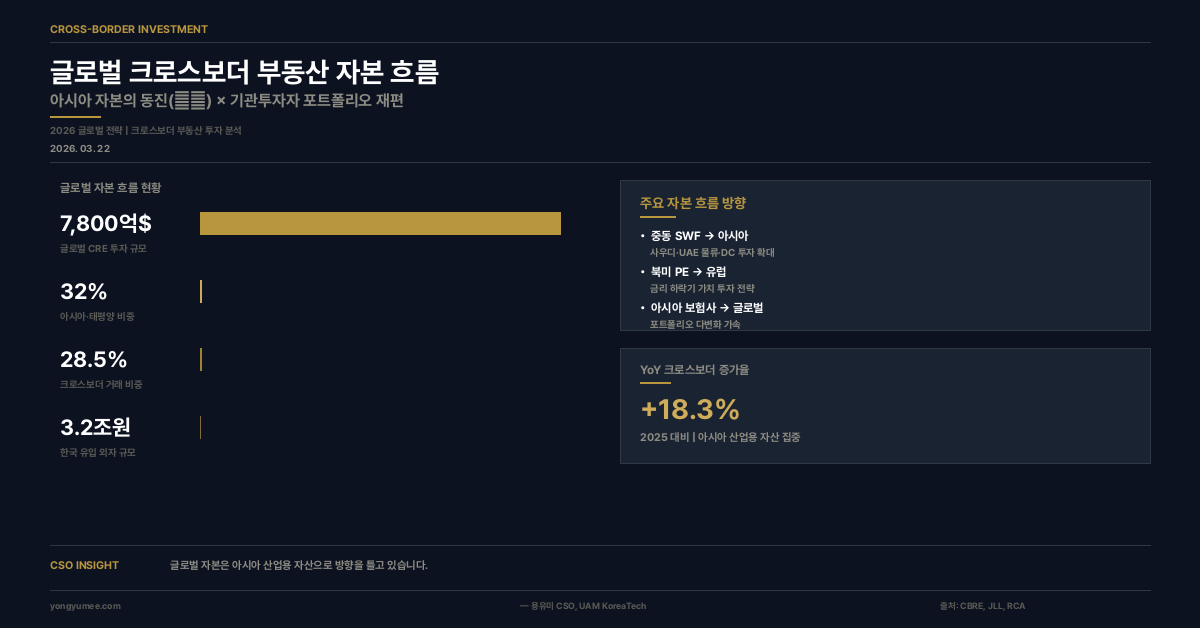Click the +18.3% growth figure
The width and height of the screenshot is (1200, 628).
pos(690,410)
